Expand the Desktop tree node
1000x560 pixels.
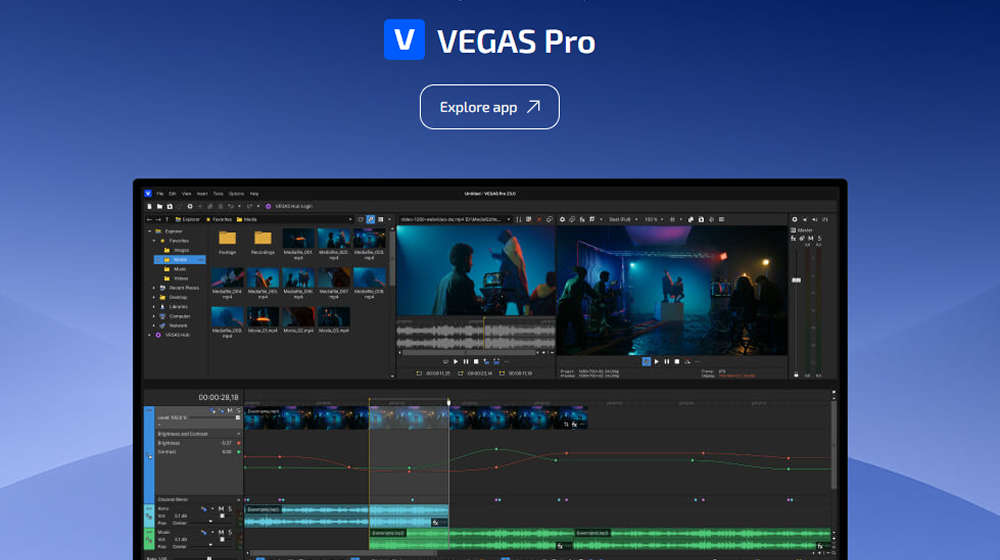[154, 297]
